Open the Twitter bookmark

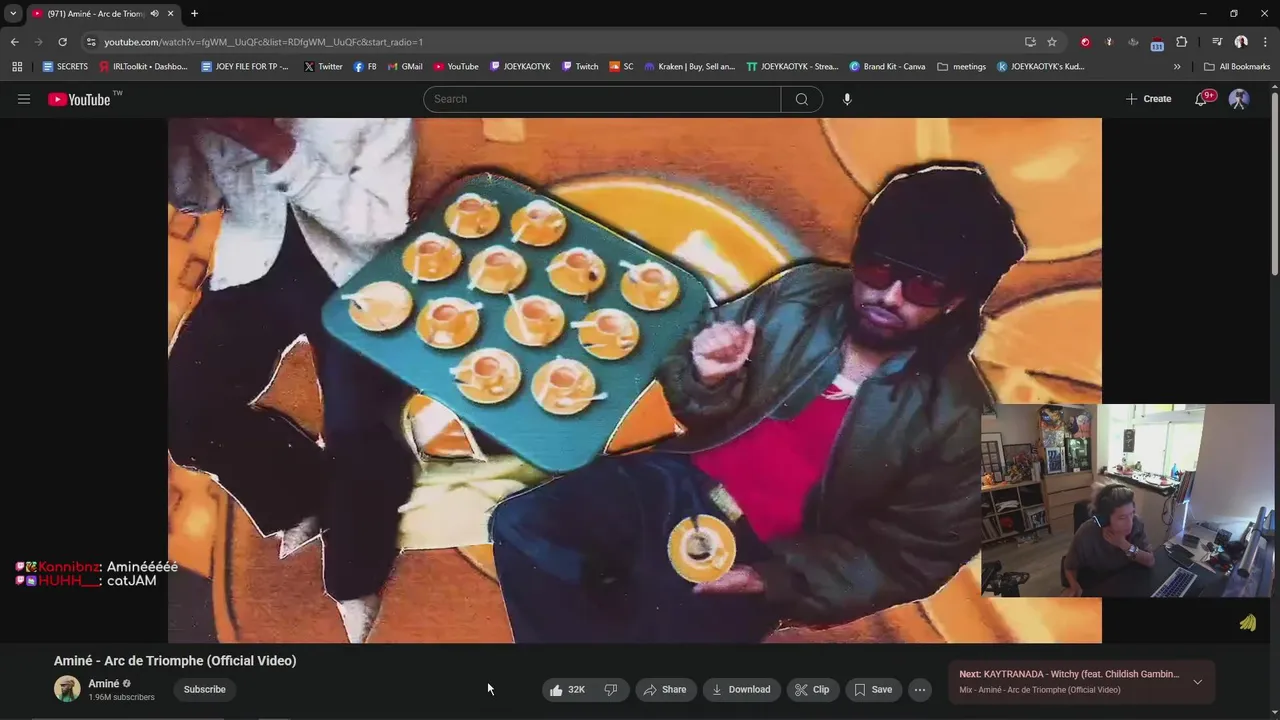(323, 67)
